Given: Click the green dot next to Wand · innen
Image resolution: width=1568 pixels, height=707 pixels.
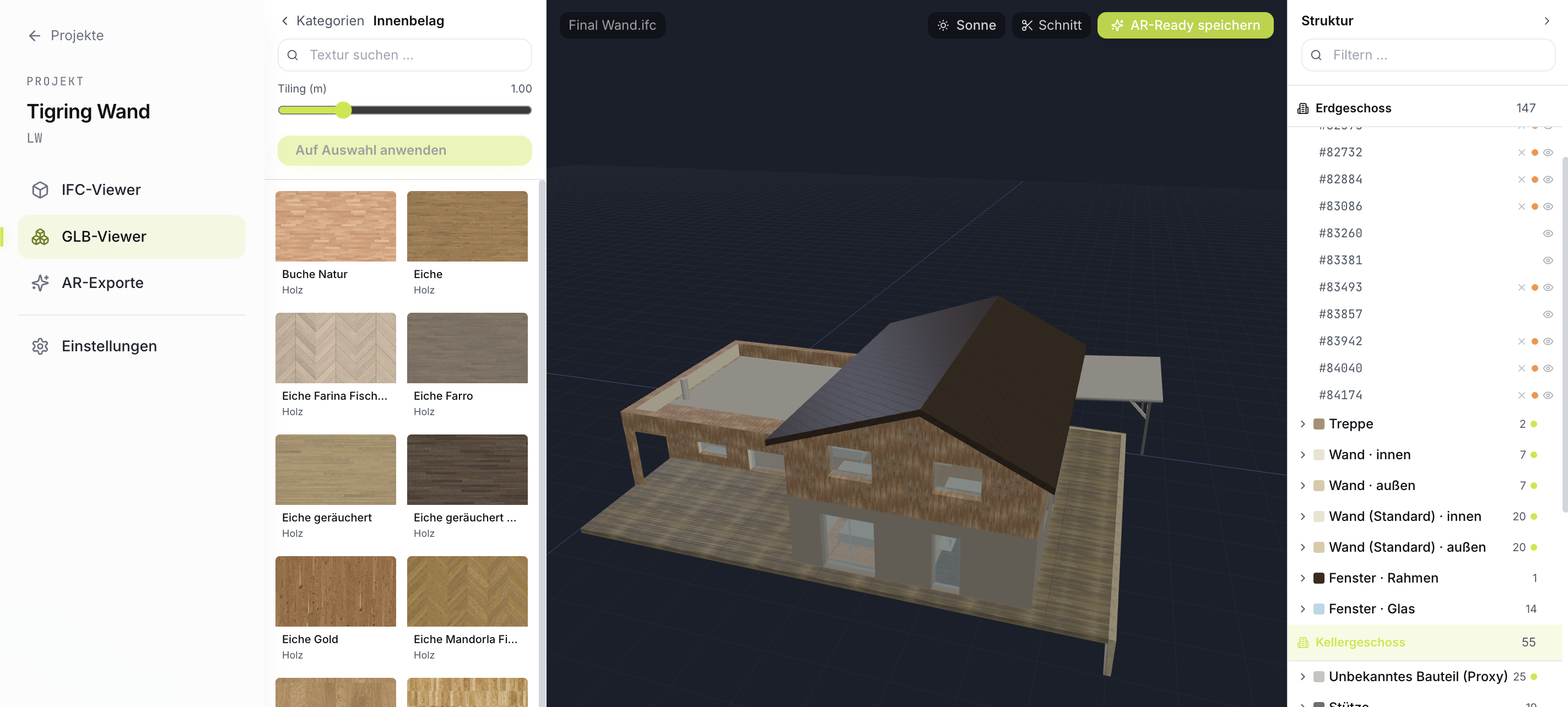Looking at the screenshot, I should pos(1534,455).
